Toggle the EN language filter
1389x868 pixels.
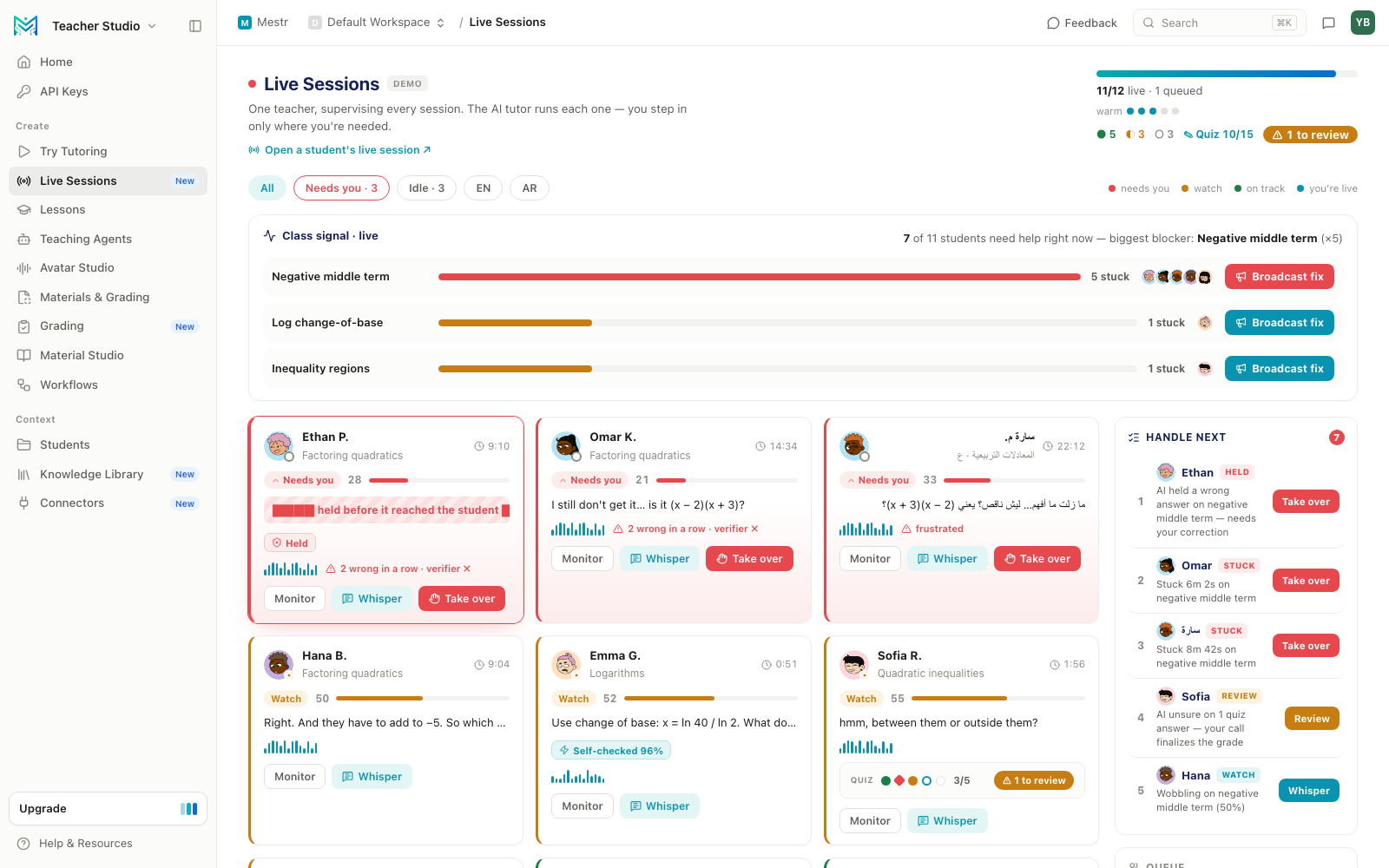[x=484, y=187]
